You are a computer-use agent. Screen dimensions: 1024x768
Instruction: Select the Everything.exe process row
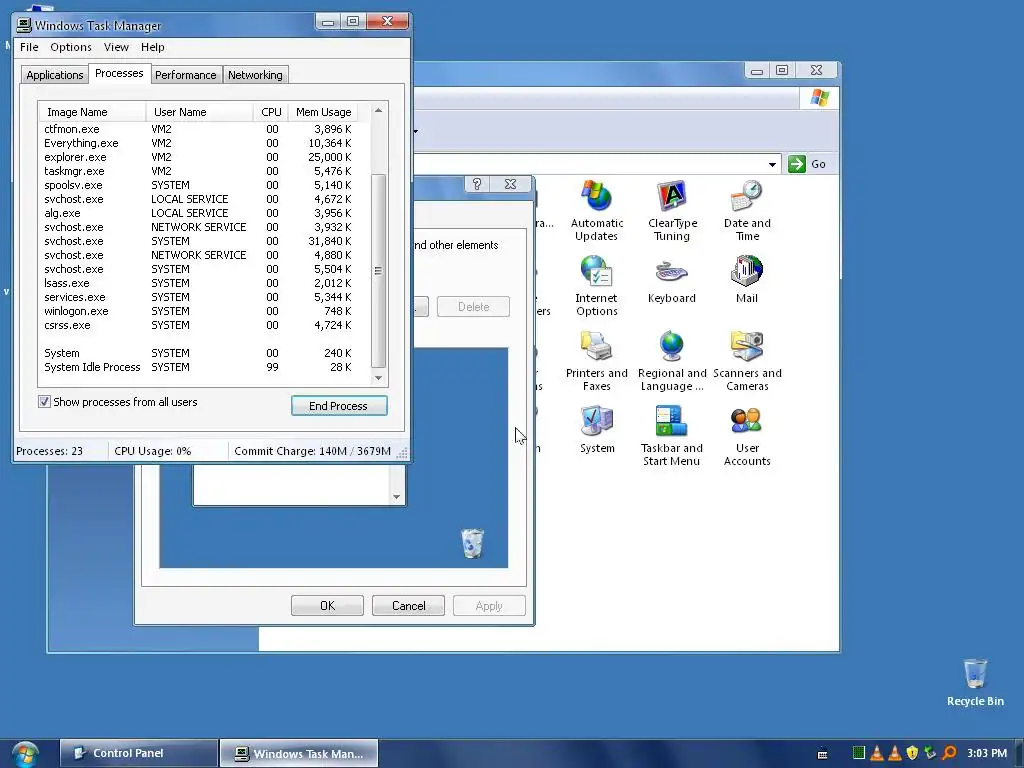tap(198, 143)
